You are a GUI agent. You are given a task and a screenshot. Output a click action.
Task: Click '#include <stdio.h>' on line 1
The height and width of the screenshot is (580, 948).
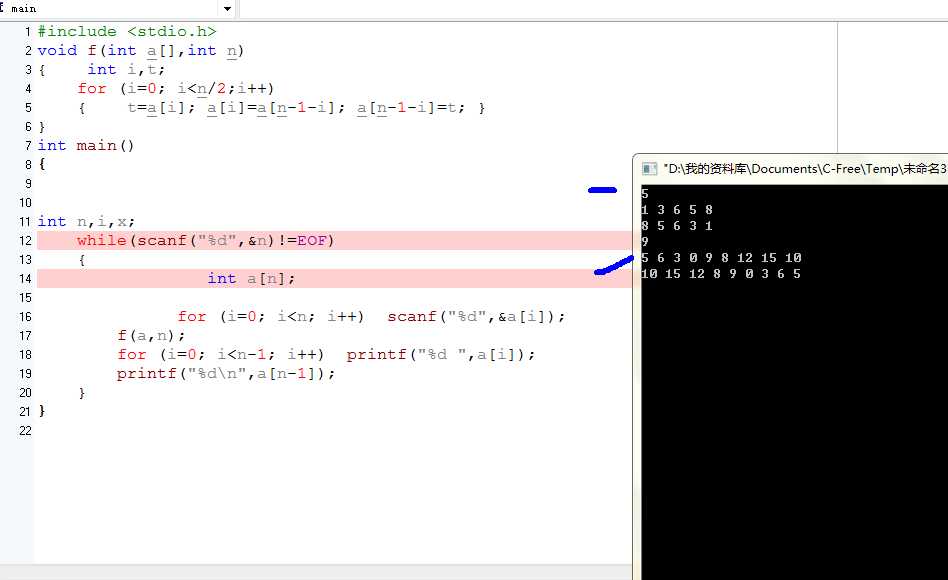127,31
